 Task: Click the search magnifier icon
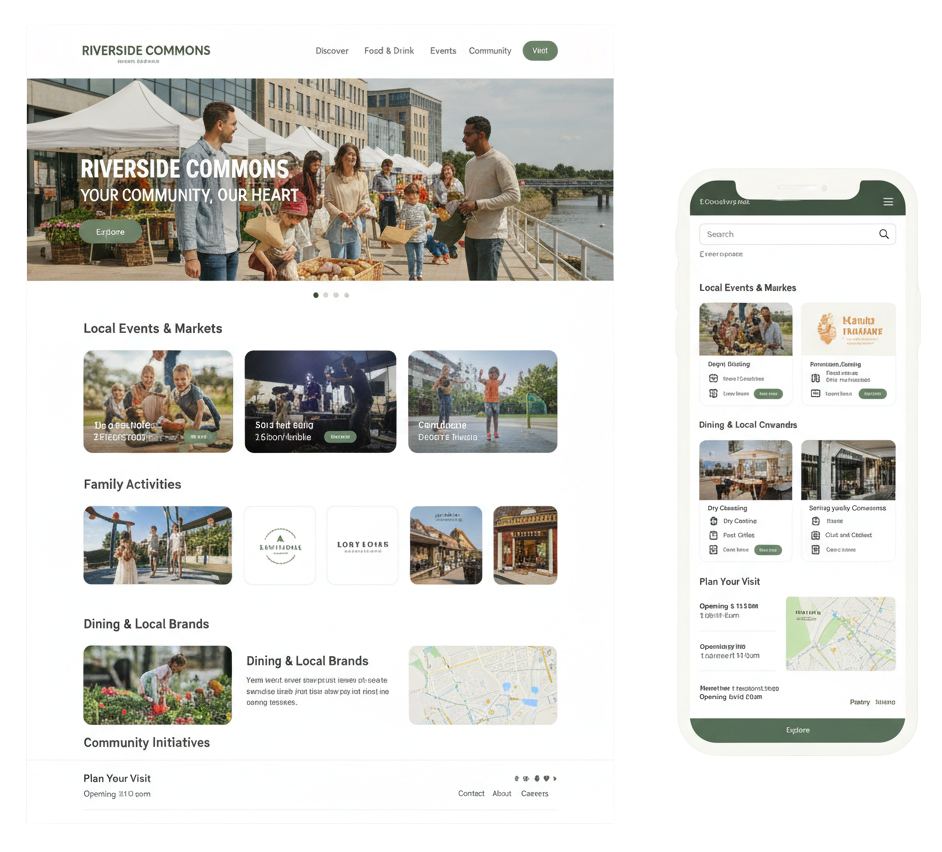click(884, 234)
